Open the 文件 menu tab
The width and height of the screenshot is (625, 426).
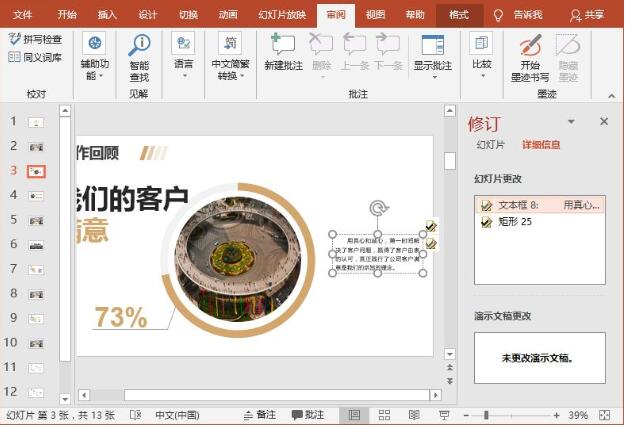coord(22,15)
